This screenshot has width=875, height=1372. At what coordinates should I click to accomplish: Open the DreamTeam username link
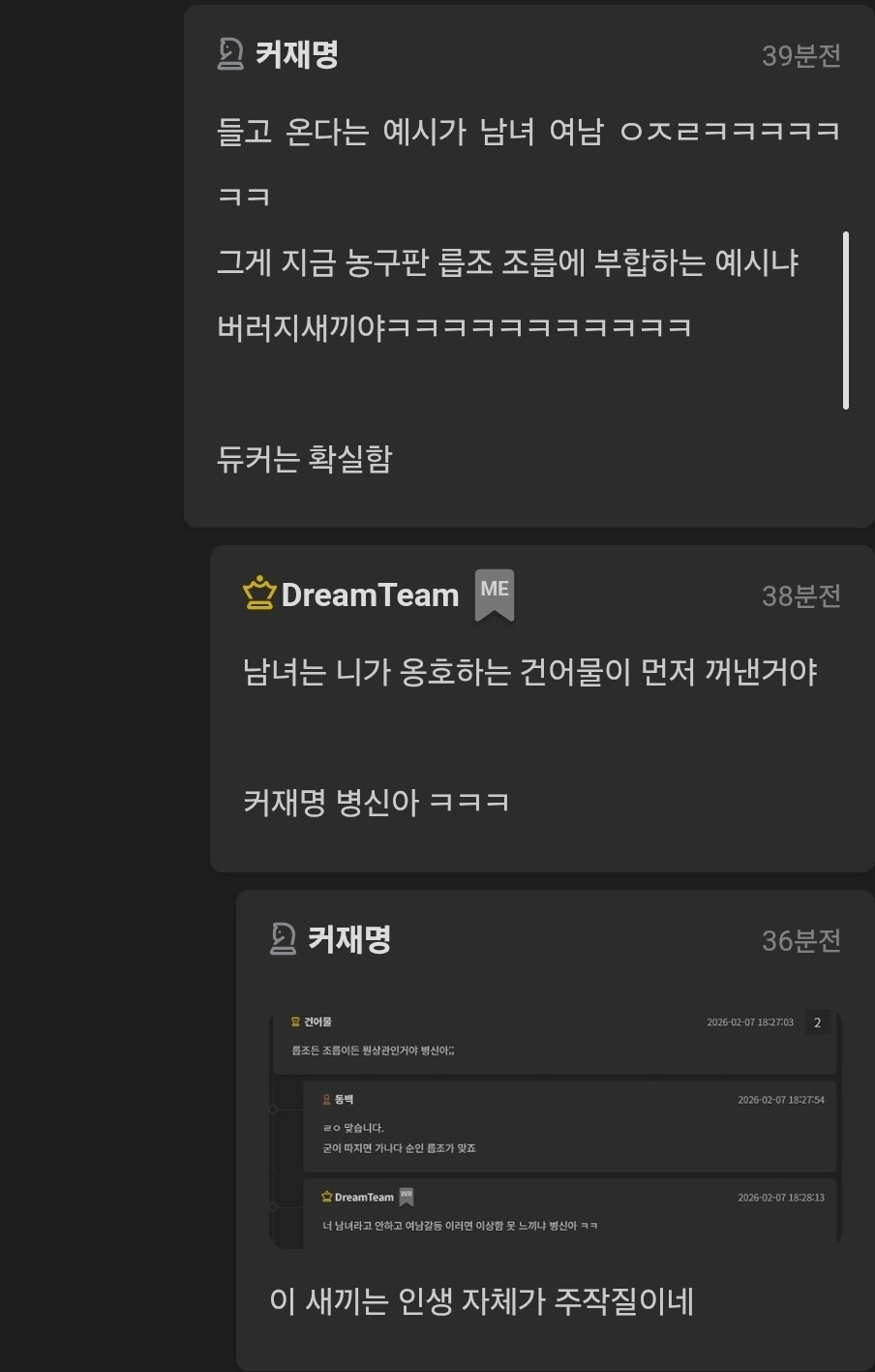370,595
